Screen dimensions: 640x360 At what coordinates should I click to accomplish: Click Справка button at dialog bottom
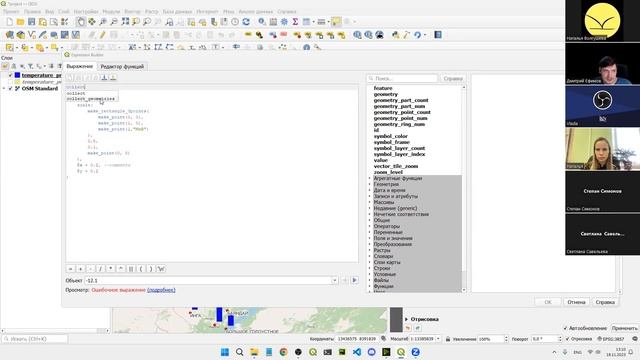tap(605, 302)
